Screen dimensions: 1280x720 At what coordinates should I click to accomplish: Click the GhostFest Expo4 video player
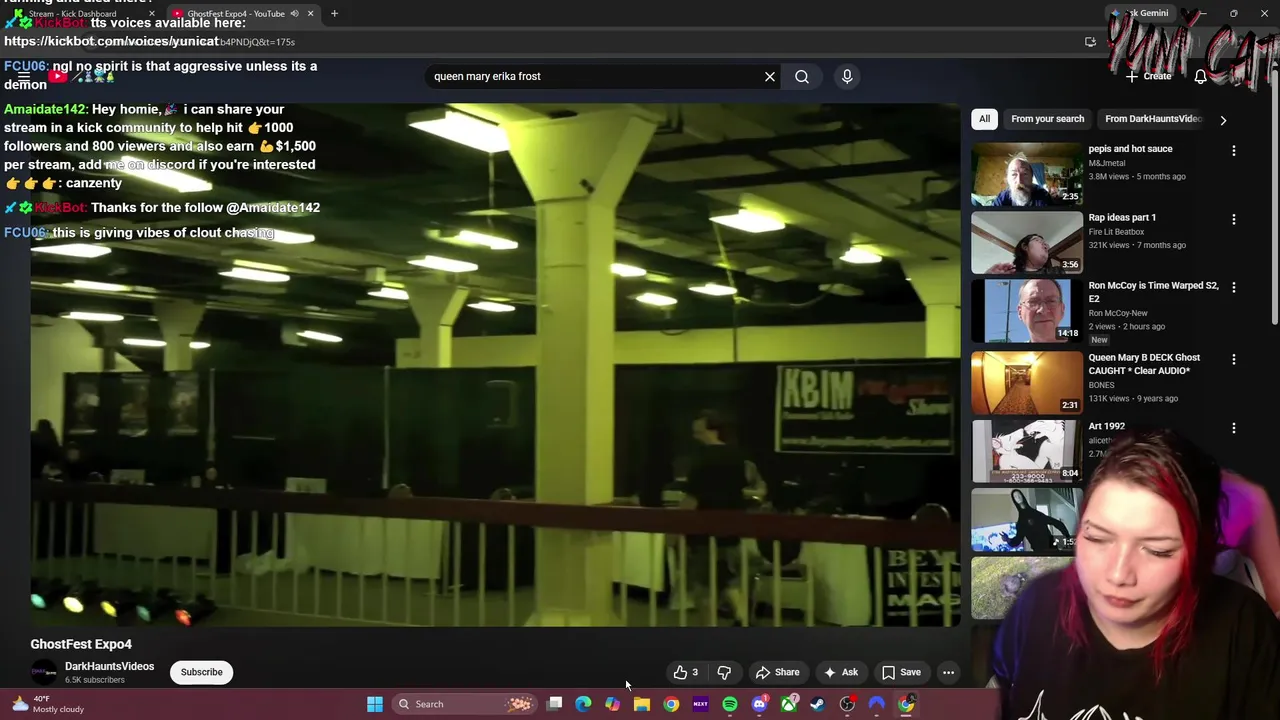[495, 365]
